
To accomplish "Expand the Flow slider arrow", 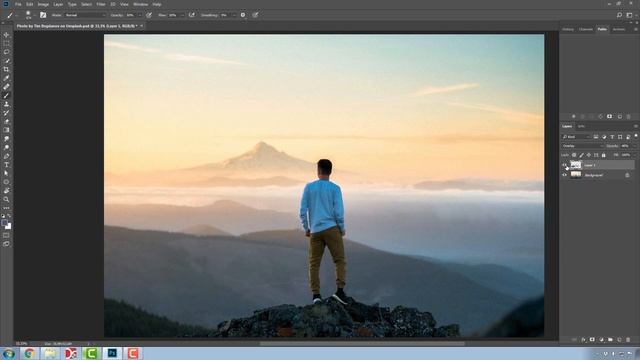I will [182, 15].
